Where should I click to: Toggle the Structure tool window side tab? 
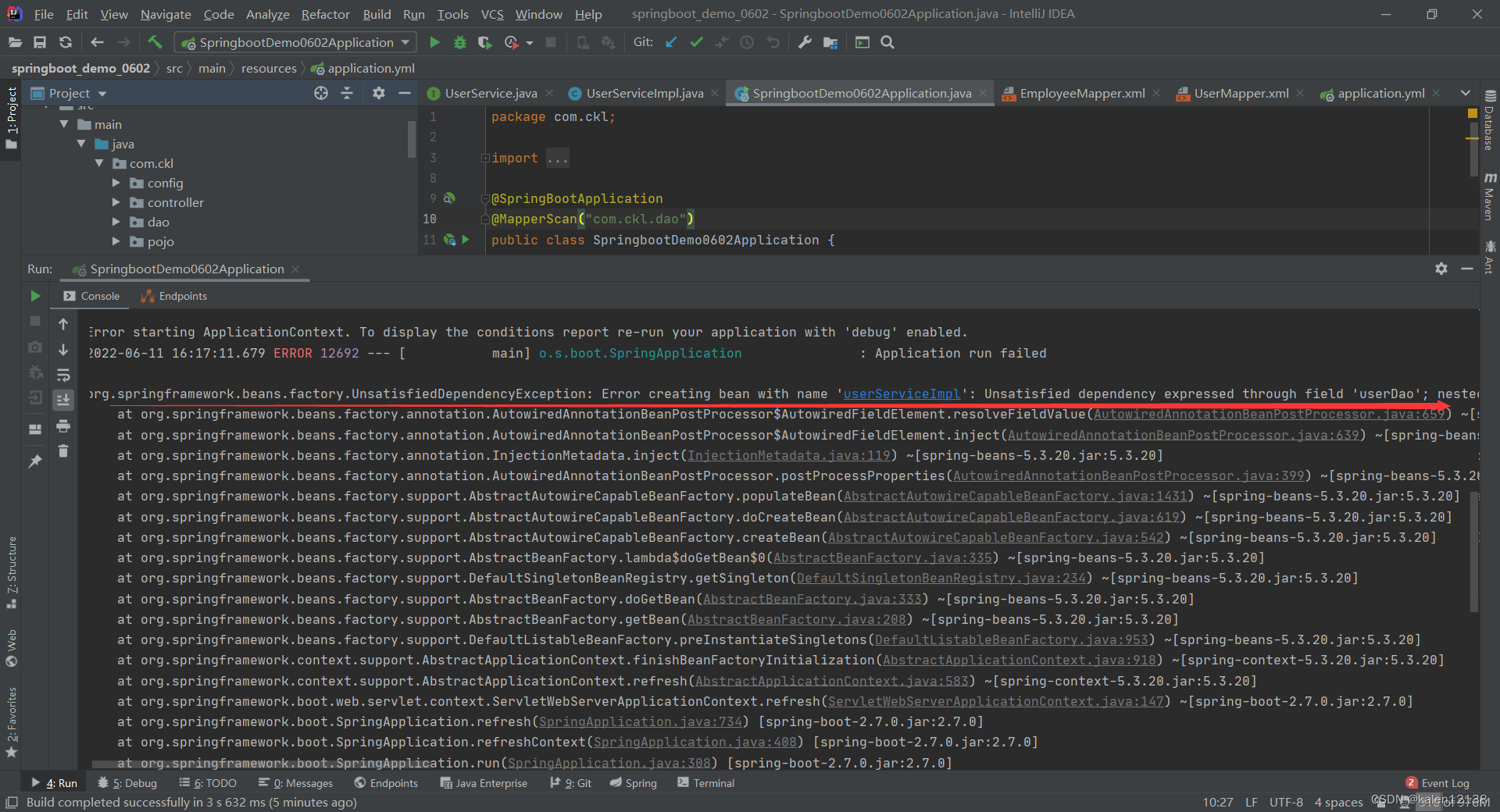click(11, 572)
